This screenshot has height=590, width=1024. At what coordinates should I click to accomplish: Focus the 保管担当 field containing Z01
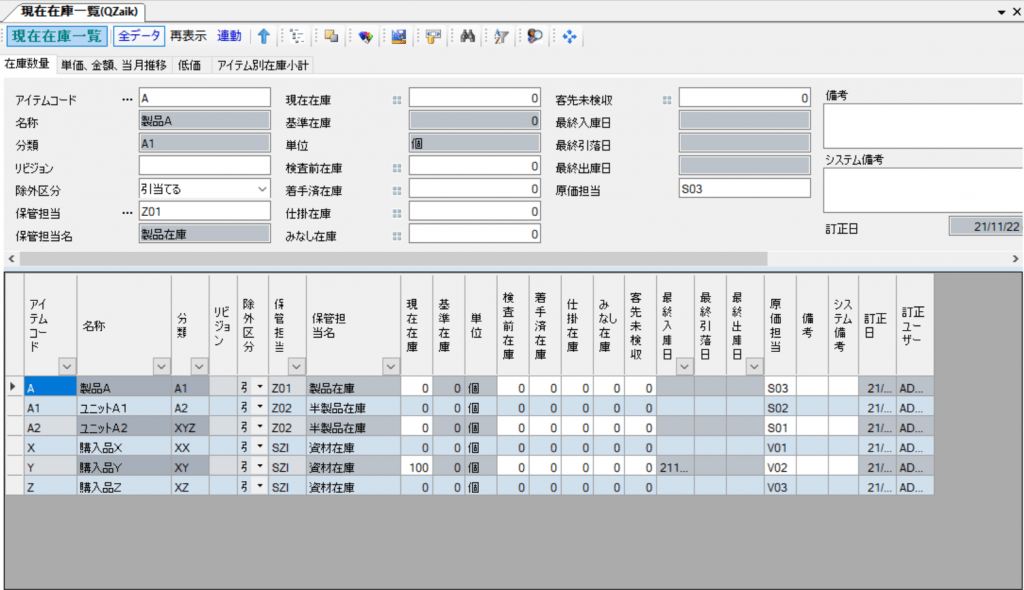click(x=204, y=211)
